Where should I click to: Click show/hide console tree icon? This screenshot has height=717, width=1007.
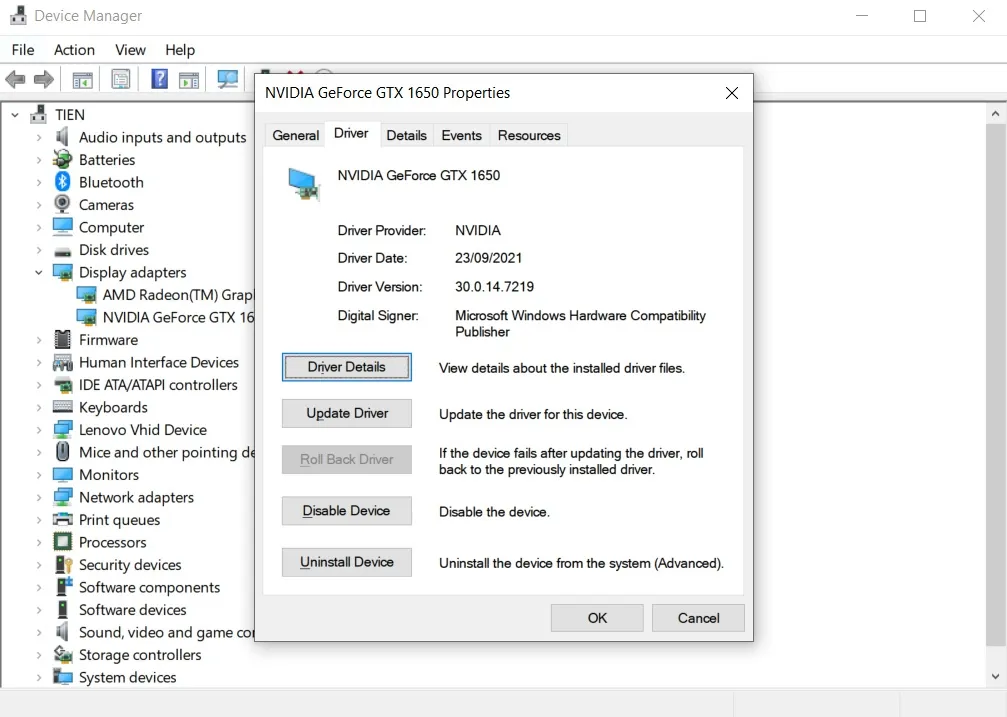pyautogui.click(x=83, y=79)
